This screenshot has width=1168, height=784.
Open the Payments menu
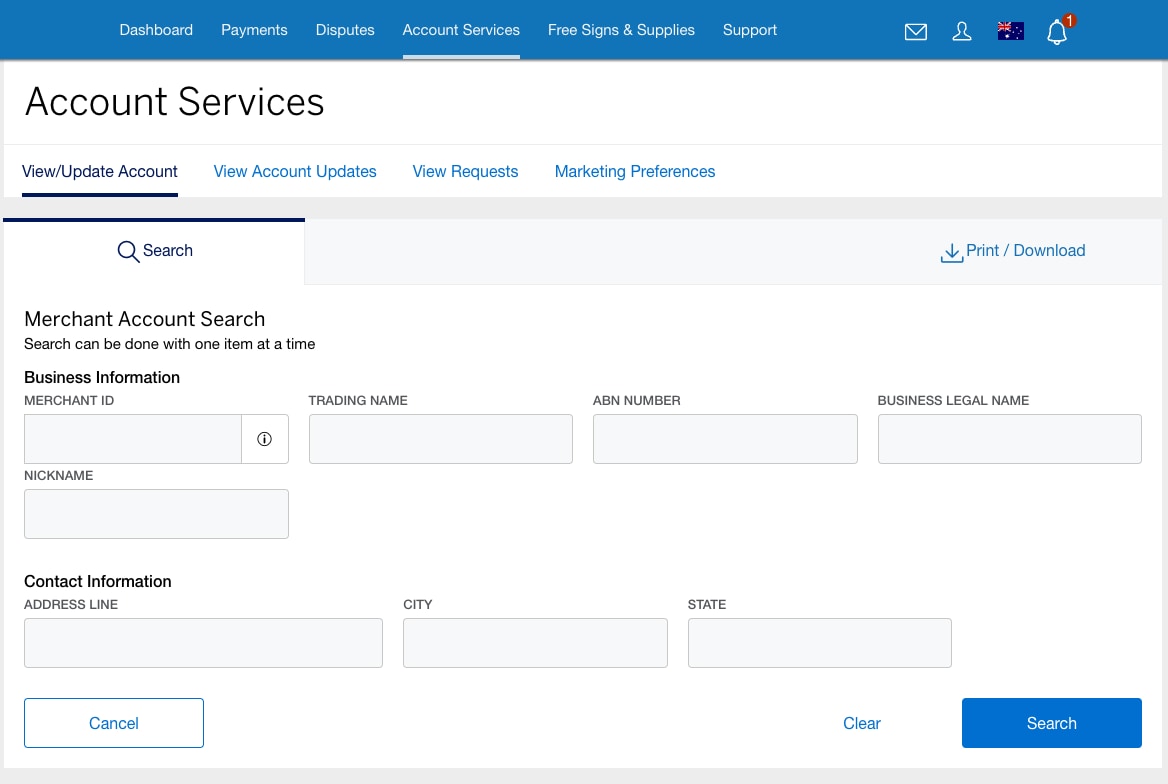[x=254, y=30]
